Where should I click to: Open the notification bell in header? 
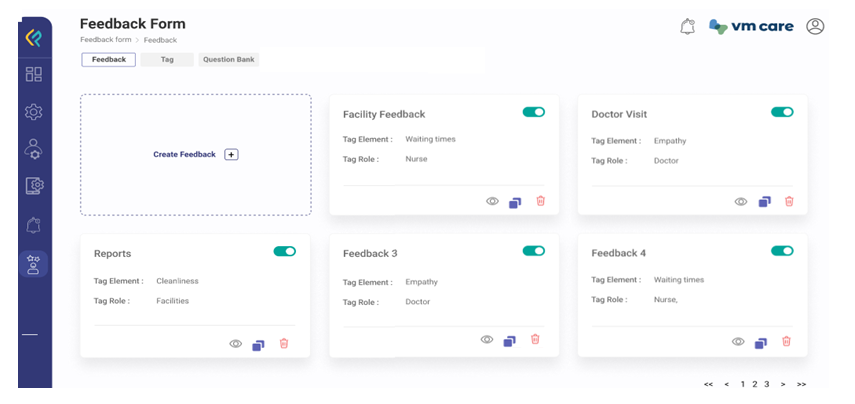687,27
